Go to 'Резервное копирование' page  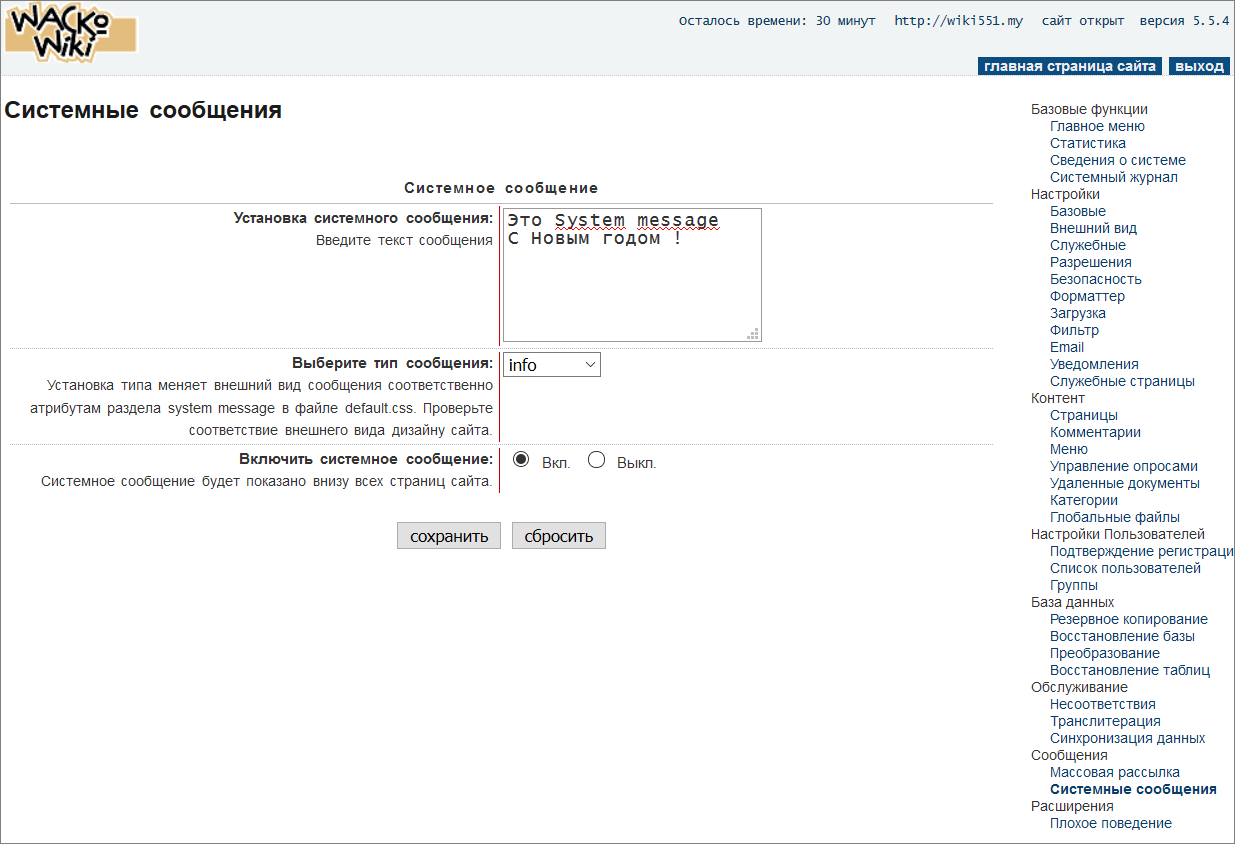[1128, 619]
